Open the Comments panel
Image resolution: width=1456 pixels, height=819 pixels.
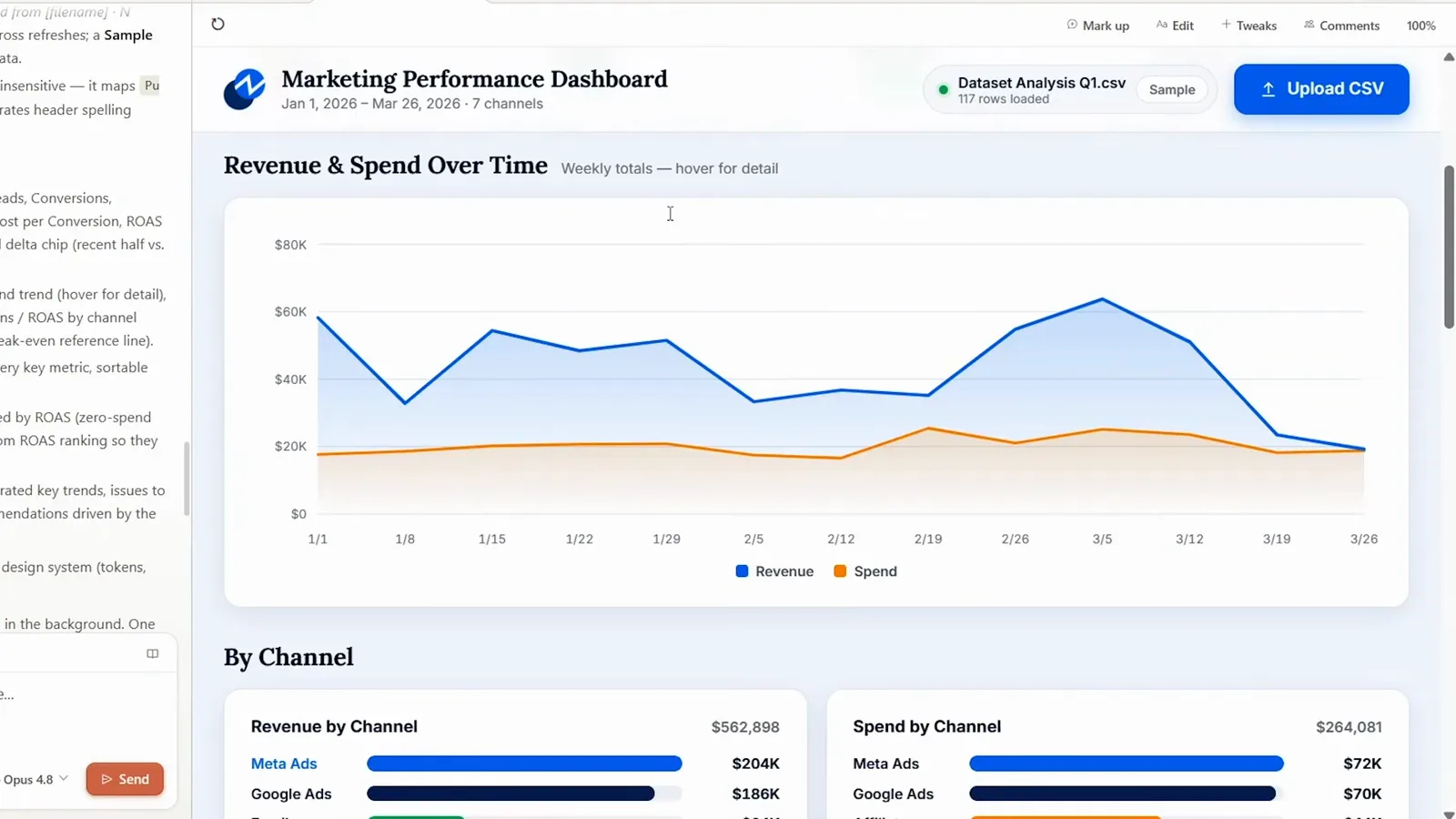tap(1341, 25)
